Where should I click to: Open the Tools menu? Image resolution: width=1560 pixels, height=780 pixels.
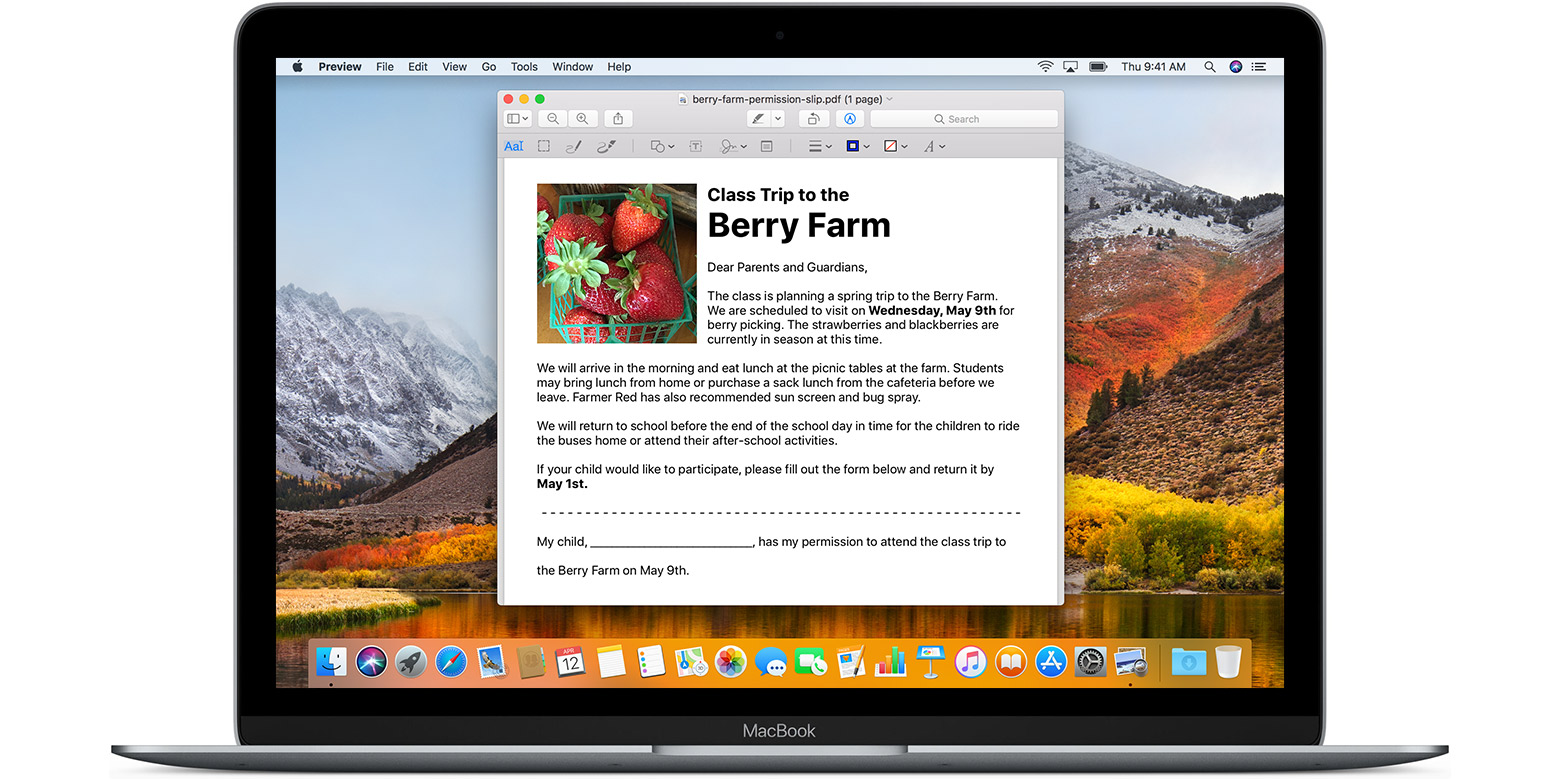524,66
